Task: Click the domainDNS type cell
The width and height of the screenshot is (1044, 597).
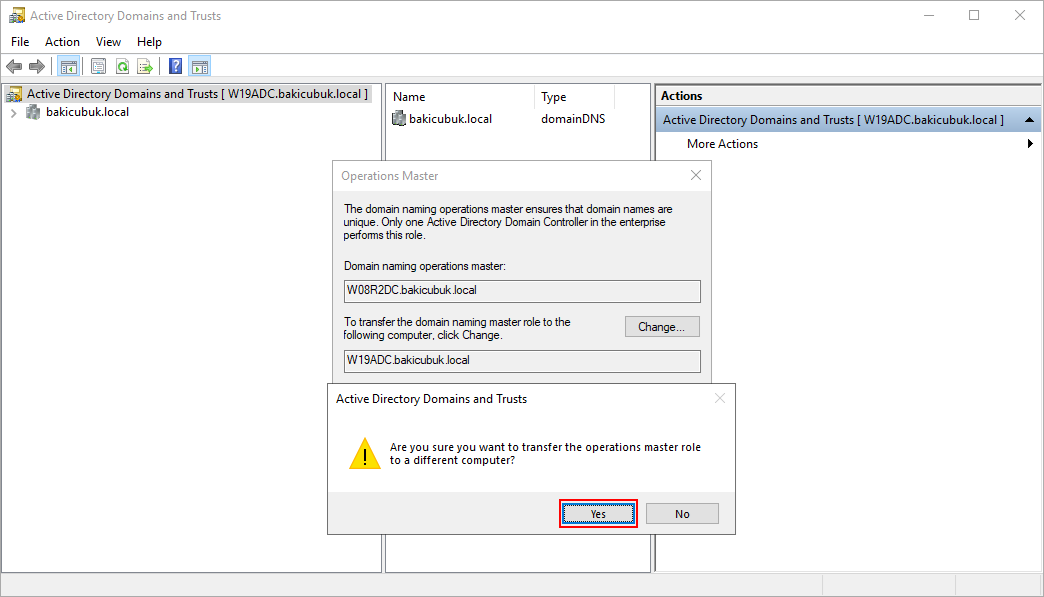Action: [x=573, y=118]
